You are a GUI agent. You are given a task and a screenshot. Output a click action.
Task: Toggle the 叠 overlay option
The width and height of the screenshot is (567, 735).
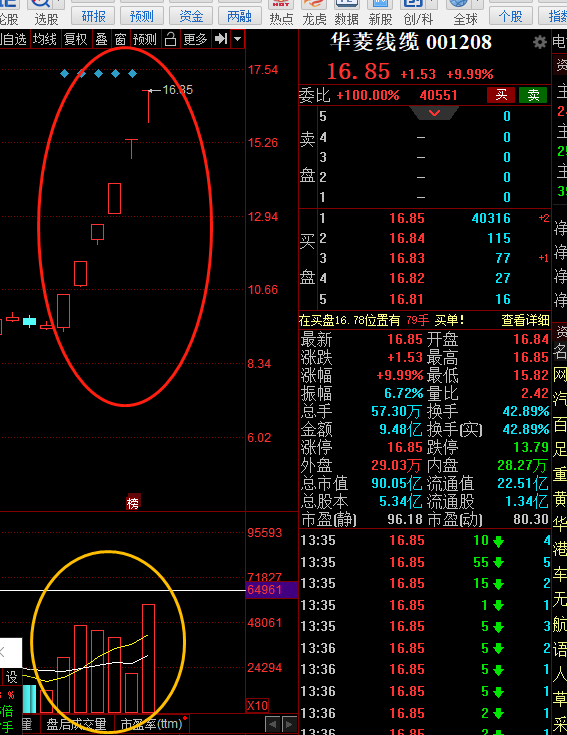(101, 39)
